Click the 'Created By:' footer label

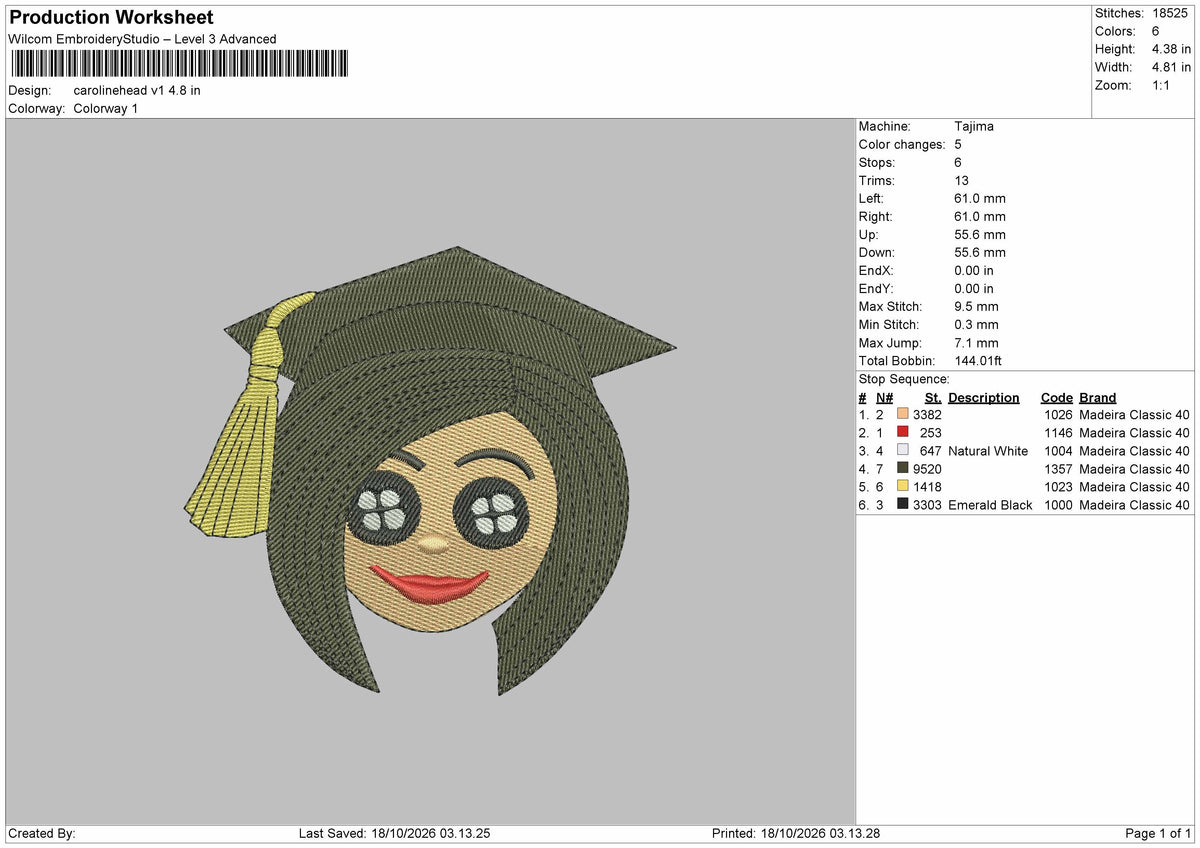[x=42, y=834]
